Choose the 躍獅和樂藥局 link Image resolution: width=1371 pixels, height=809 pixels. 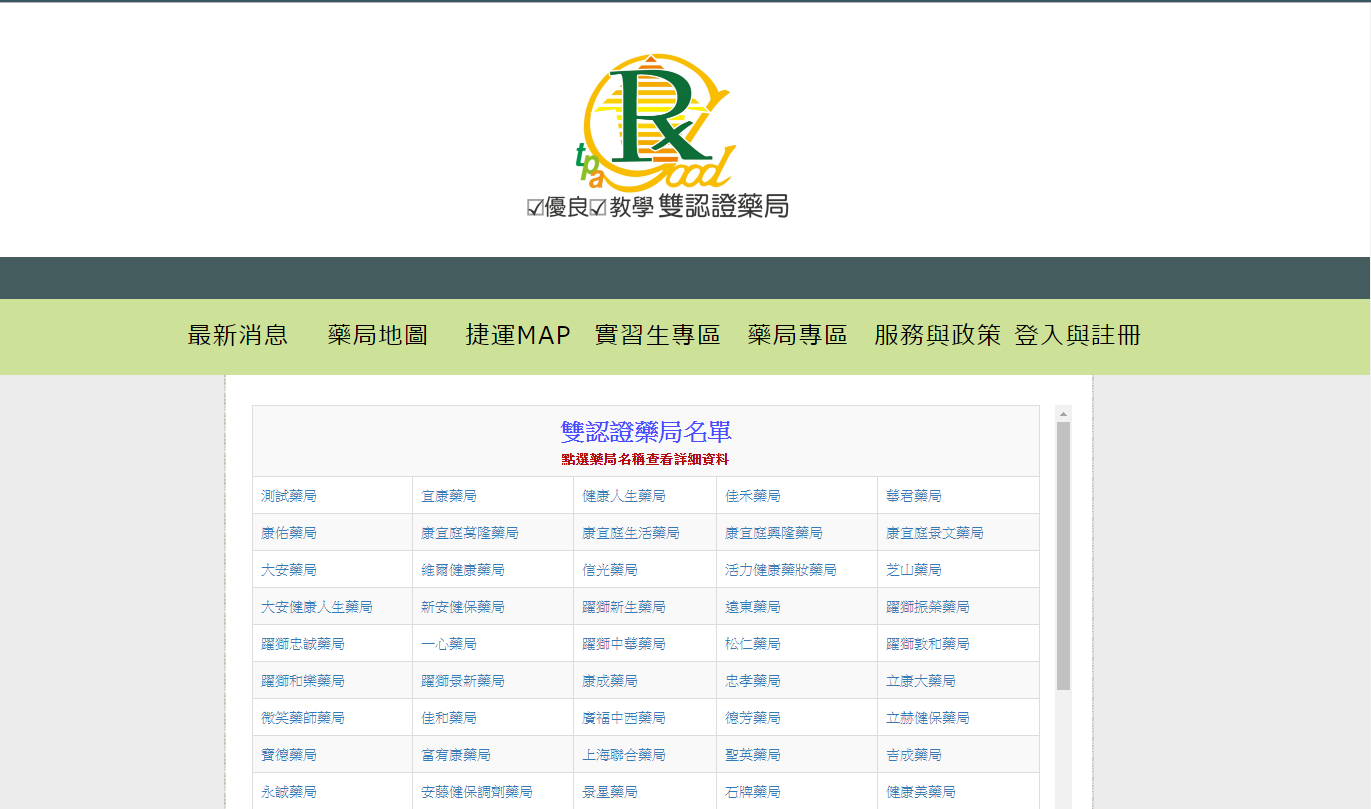pyautogui.click(x=303, y=681)
